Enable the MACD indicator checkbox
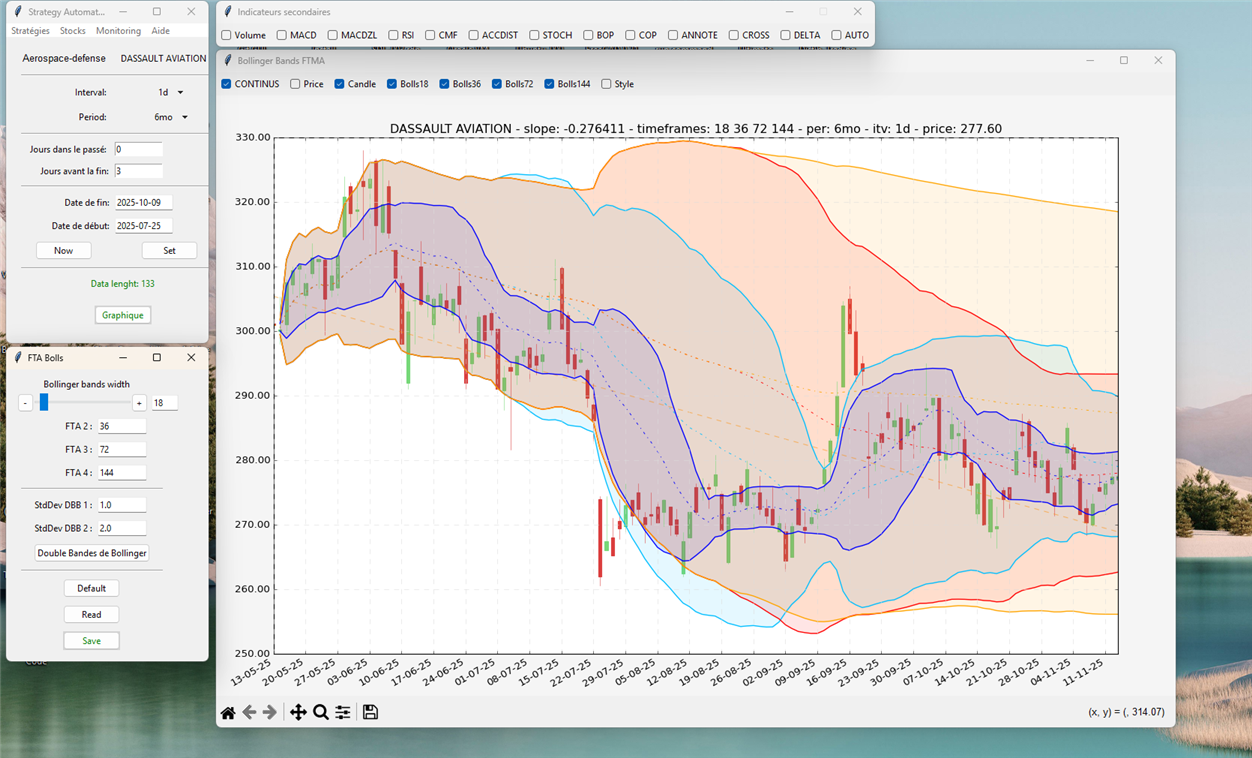This screenshot has width=1252, height=758. pyautogui.click(x=282, y=35)
